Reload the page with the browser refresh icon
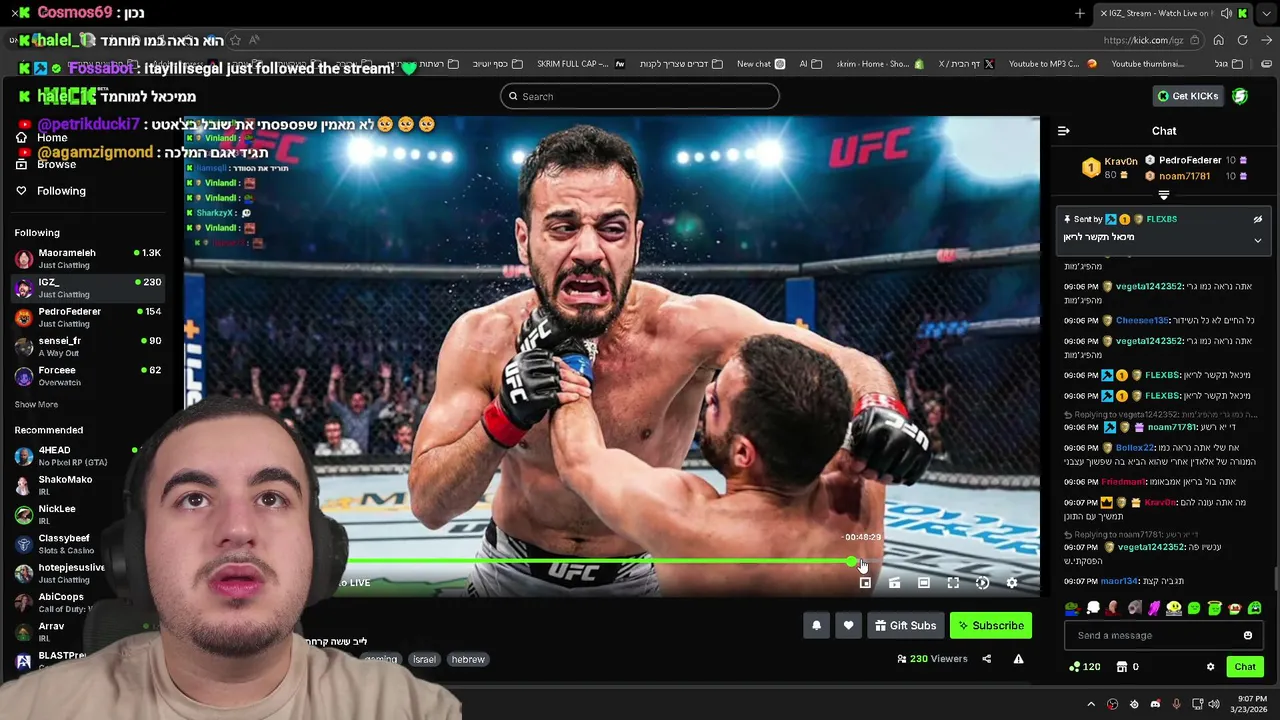This screenshot has height=720, width=1280. click(1242, 40)
